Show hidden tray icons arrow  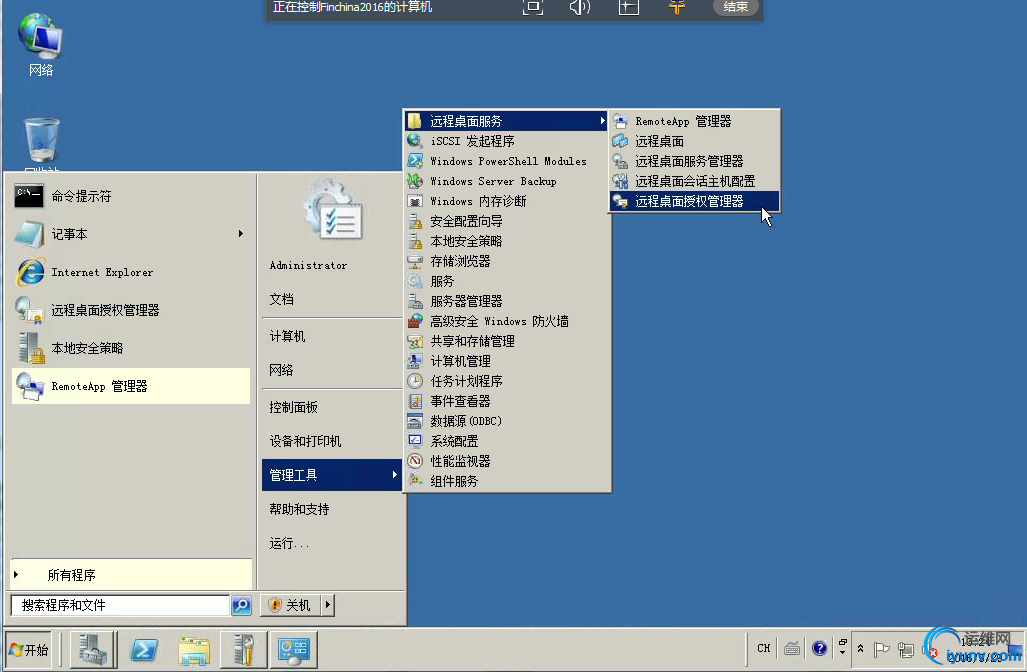tap(861, 649)
